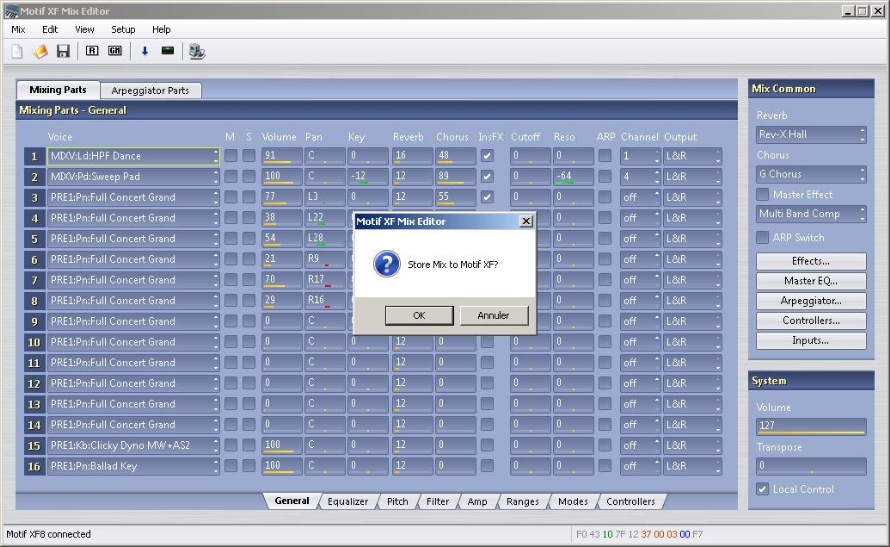Switch to the Filter bottom tab
The image size is (890, 547).
coord(438,502)
